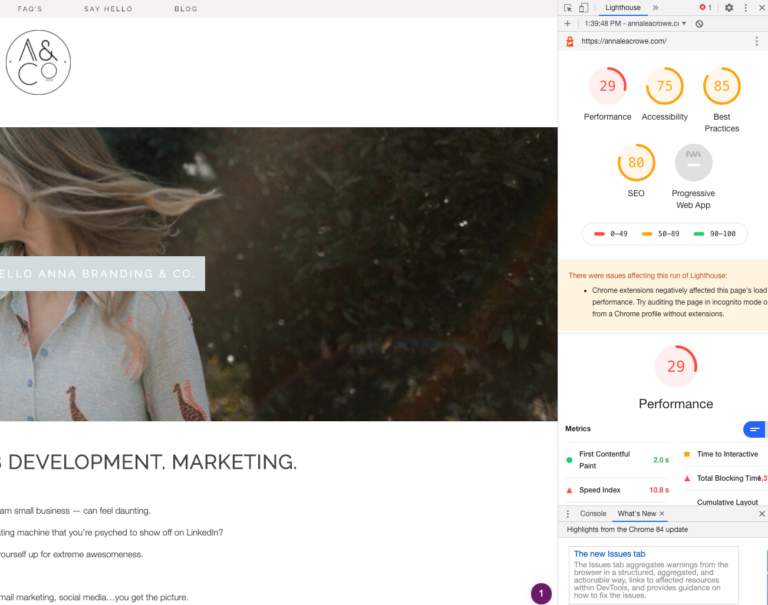The width and height of the screenshot is (768, 605).
Task: Open the Lighthouse tab
Action: pos(623,7)
